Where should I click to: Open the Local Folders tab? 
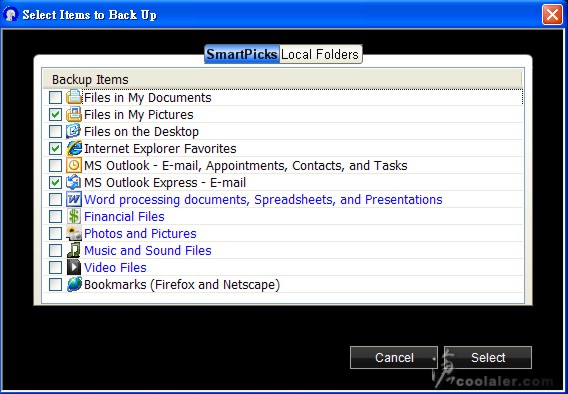pos(320,54)
